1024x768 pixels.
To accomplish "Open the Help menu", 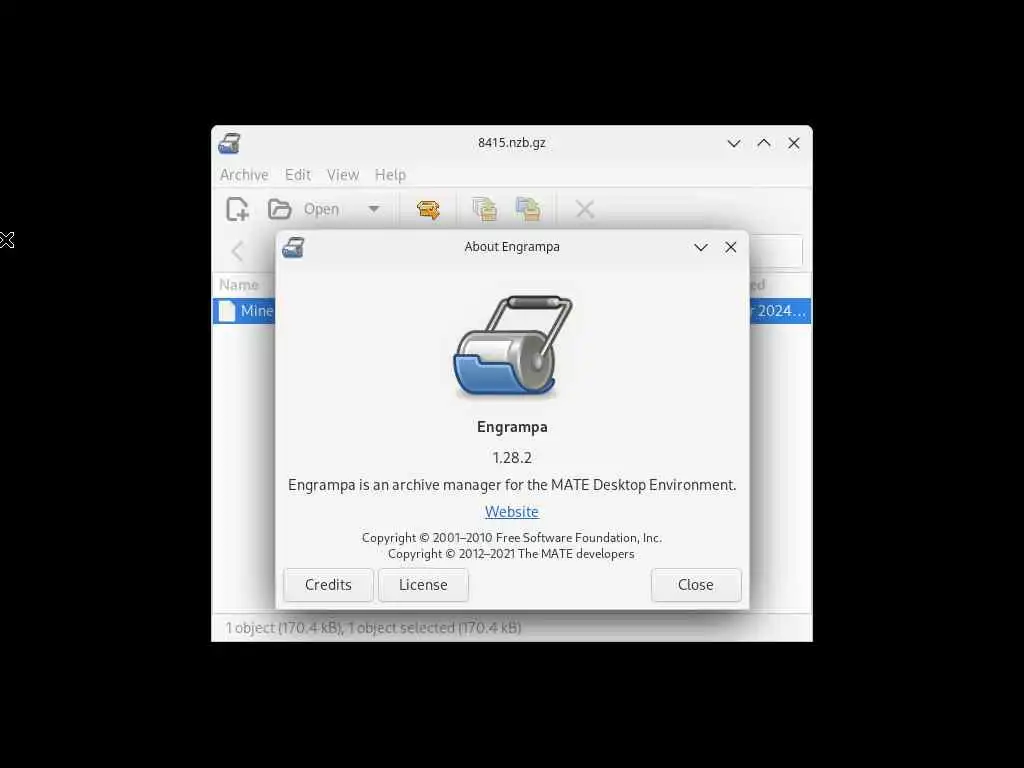I will [x=391, y=174].
